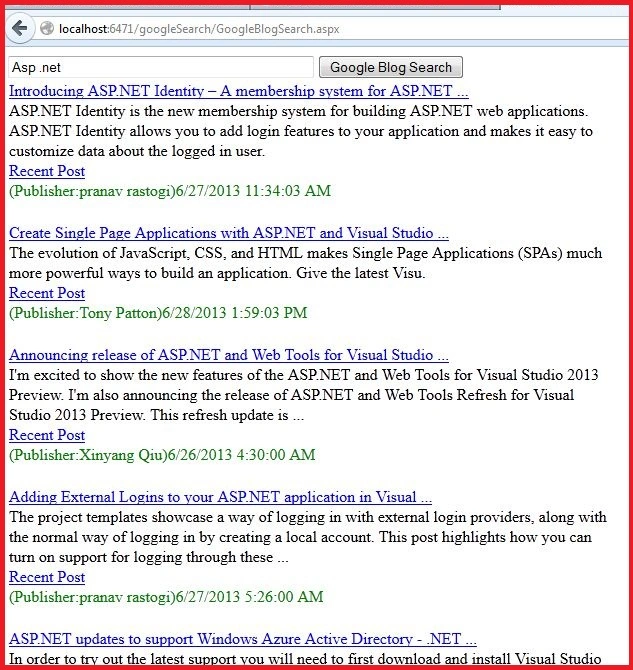Open Adding External Logins link
Viewport: 633px width, 670px height.
coord(220,497)
